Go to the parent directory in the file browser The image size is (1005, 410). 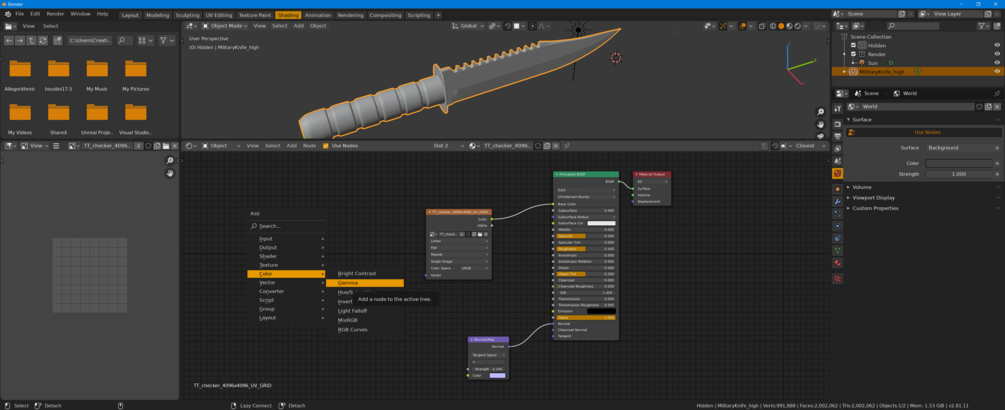pyautogui.click(x=31, y=40)
